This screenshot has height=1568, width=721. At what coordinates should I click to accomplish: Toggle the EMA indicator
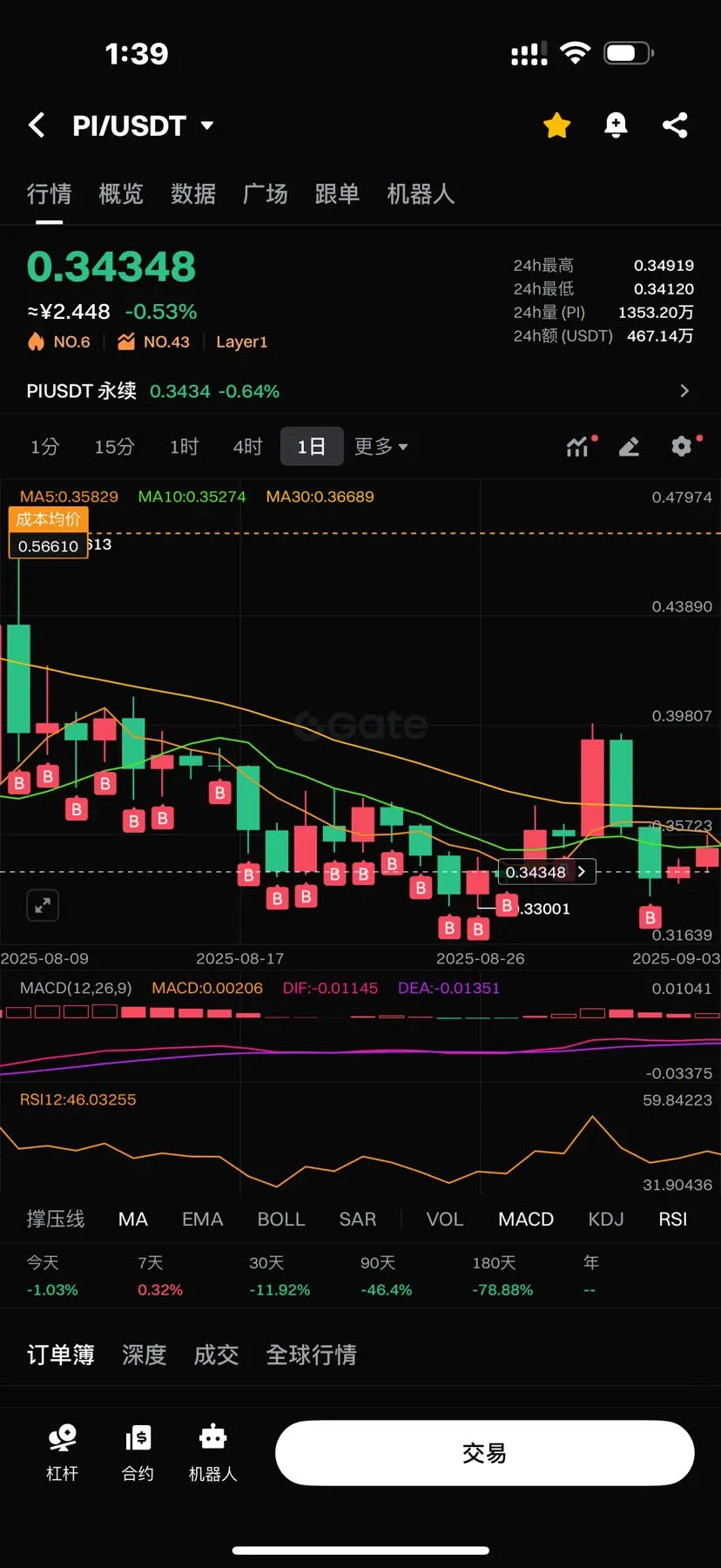pos(203,1219)
